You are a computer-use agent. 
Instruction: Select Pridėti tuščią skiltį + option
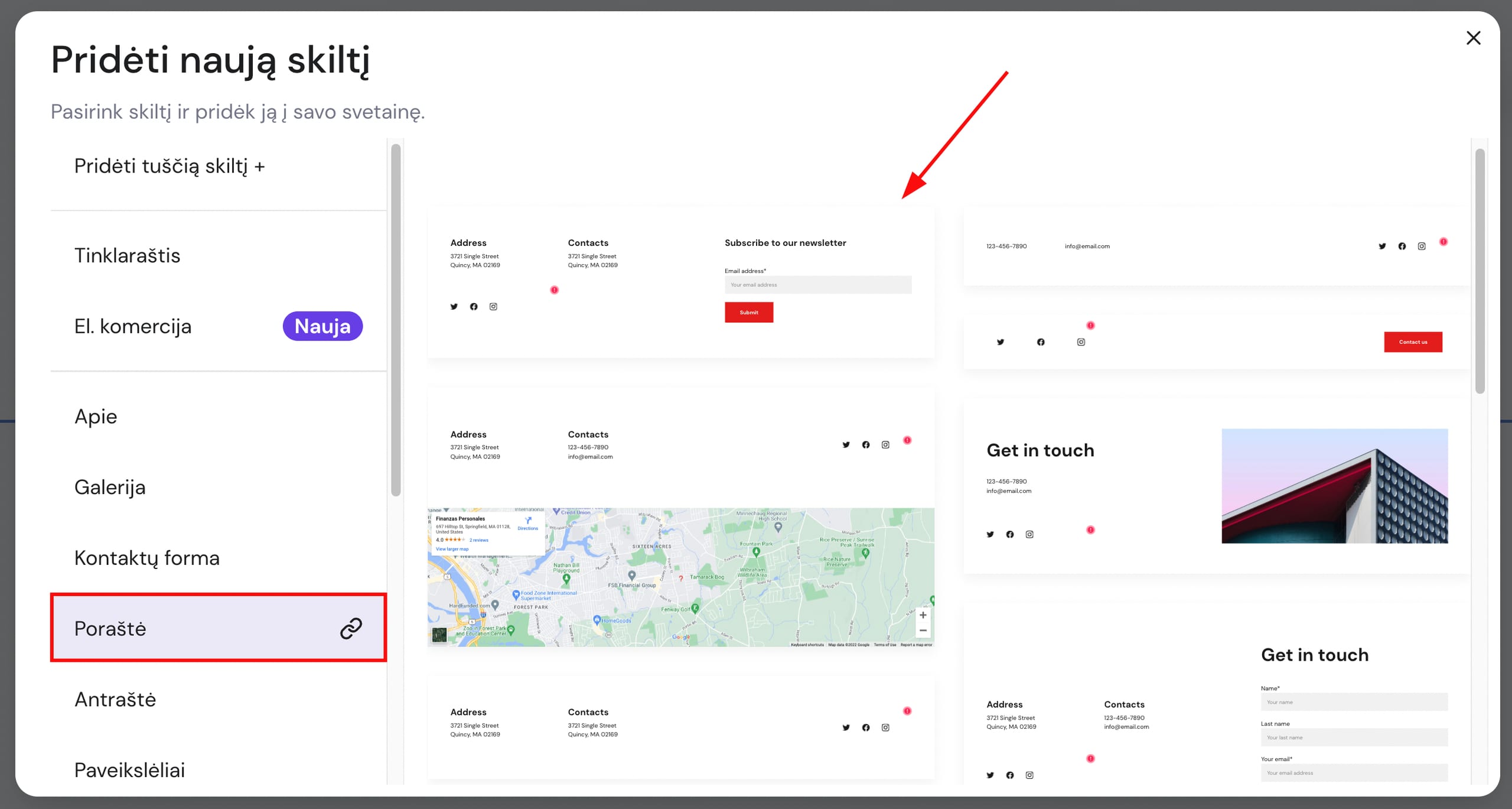(x=170, y=166)
